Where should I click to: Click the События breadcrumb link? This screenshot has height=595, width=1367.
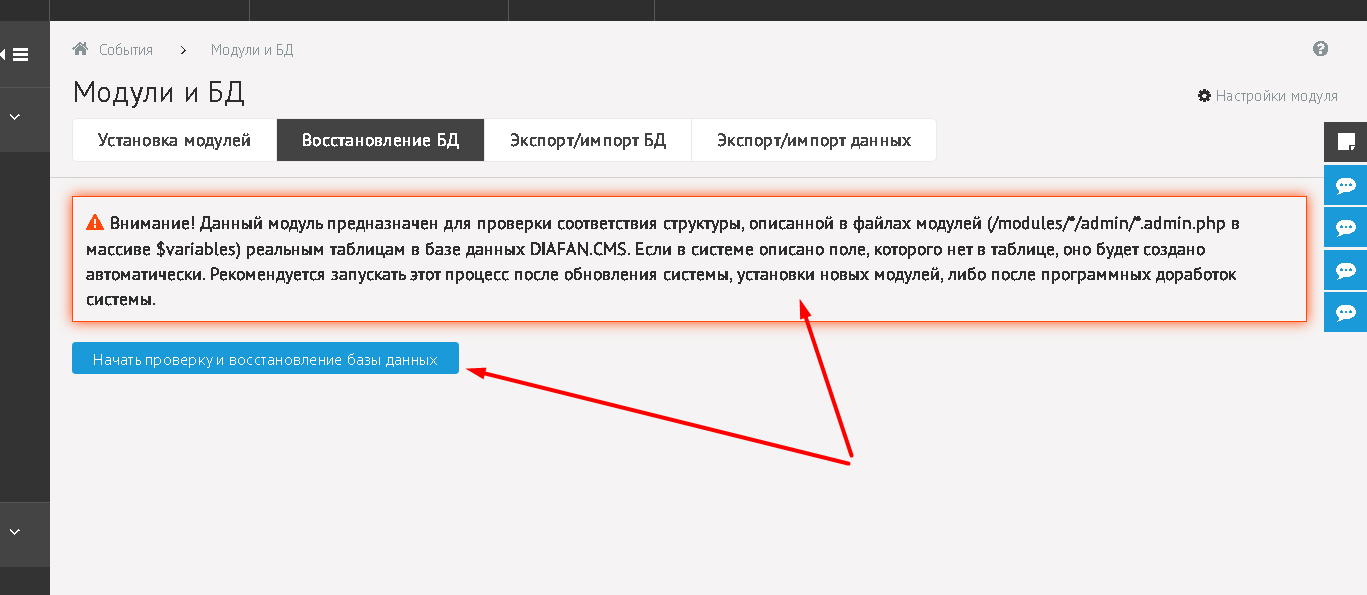[x=126, y=50]
